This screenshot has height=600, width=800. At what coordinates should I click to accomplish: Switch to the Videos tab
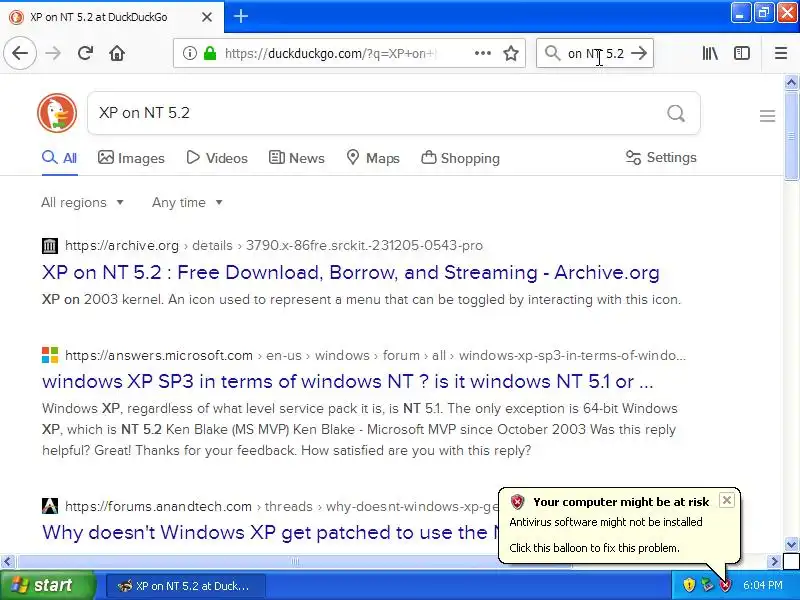pyautogui.click(x=217, y=158)
